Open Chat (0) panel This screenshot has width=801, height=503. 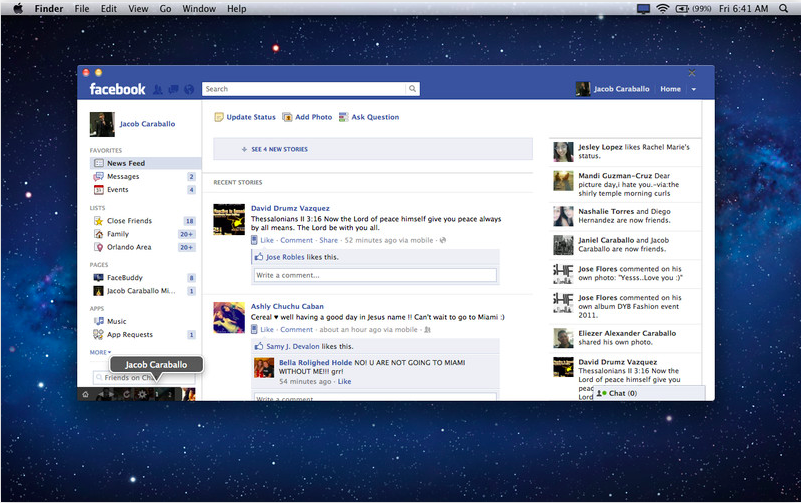coord(649,393)
